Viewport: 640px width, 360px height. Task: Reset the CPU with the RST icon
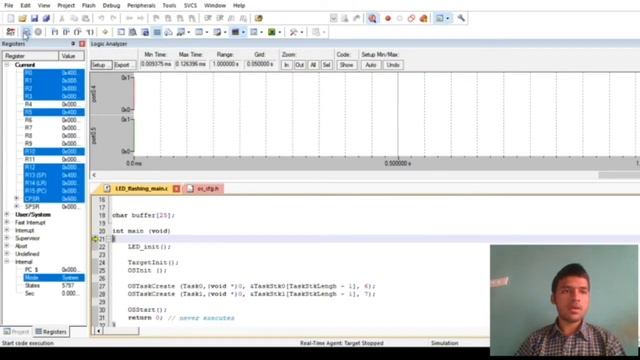(11, 32)
